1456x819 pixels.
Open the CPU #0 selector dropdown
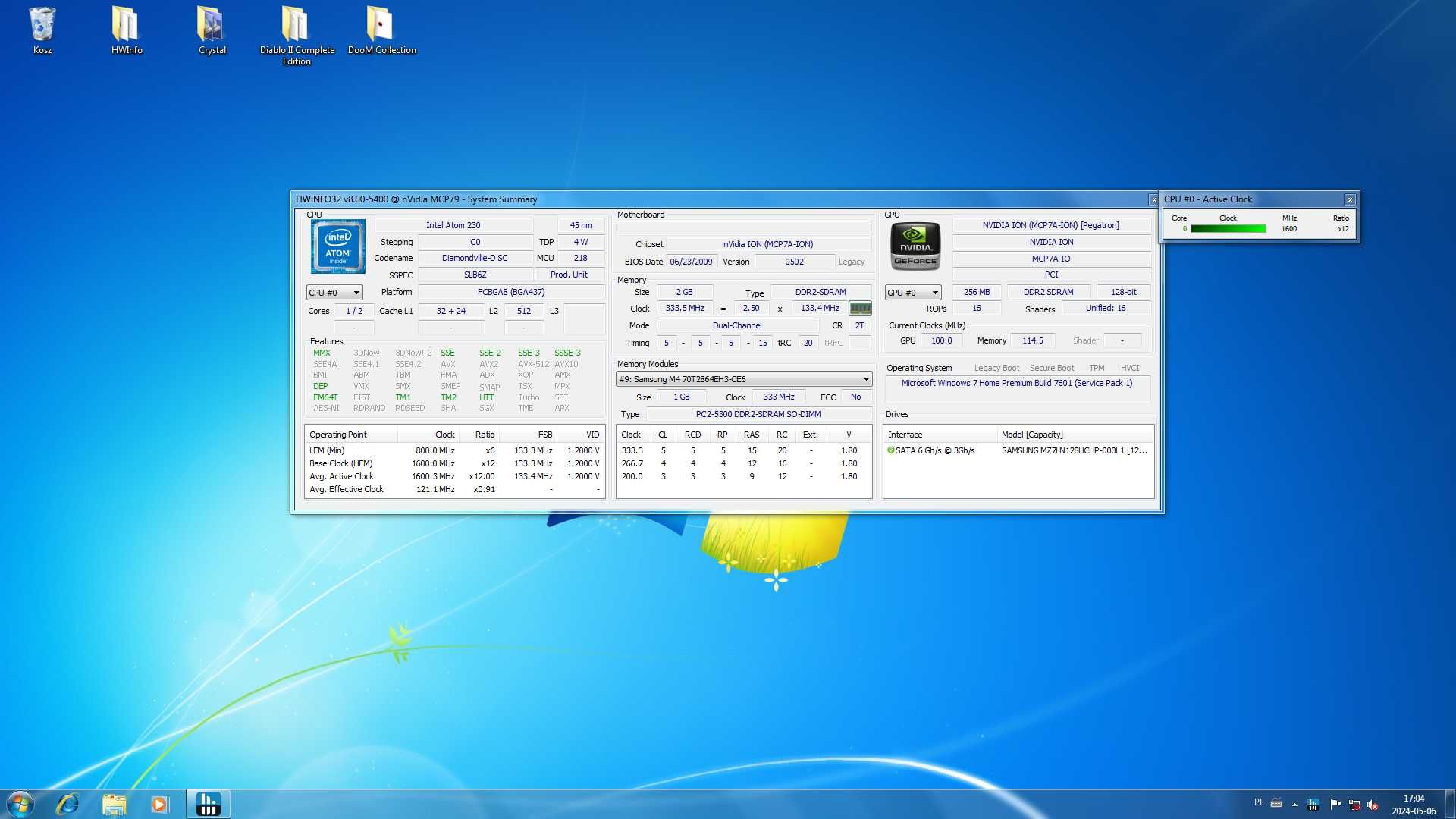[x=334, y=292]
